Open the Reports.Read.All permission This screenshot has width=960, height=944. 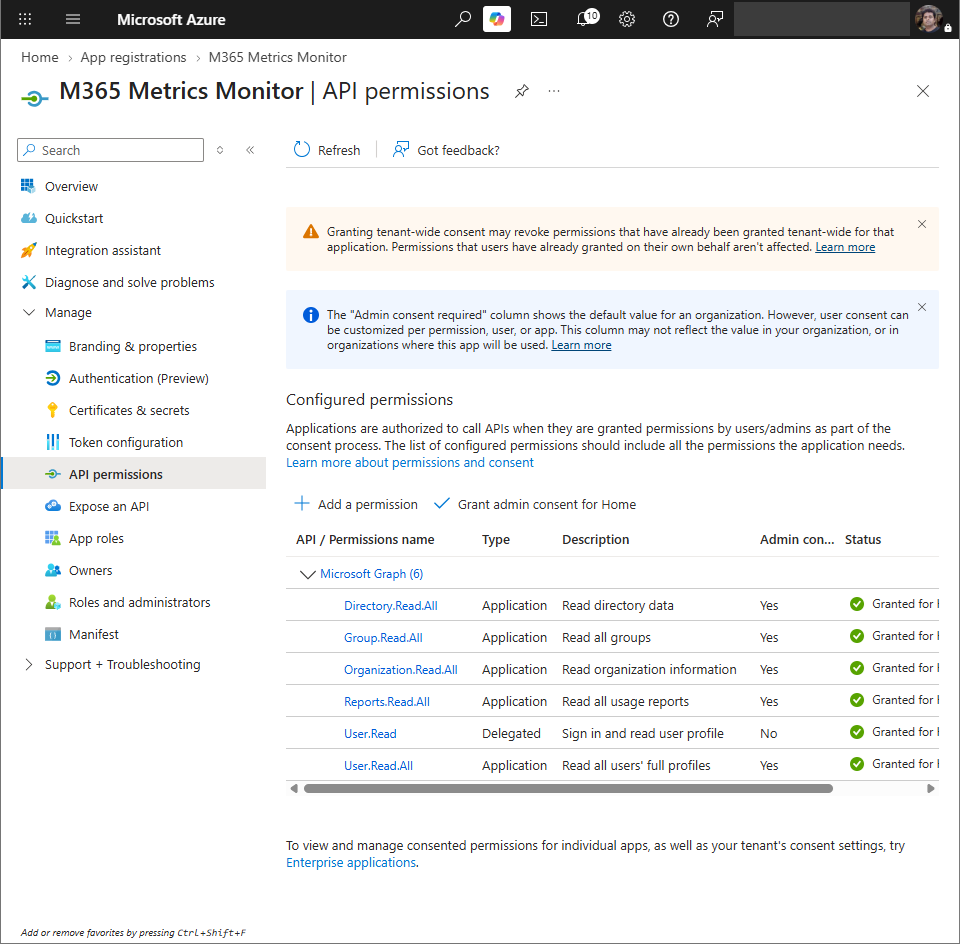[x=386, y=702]
